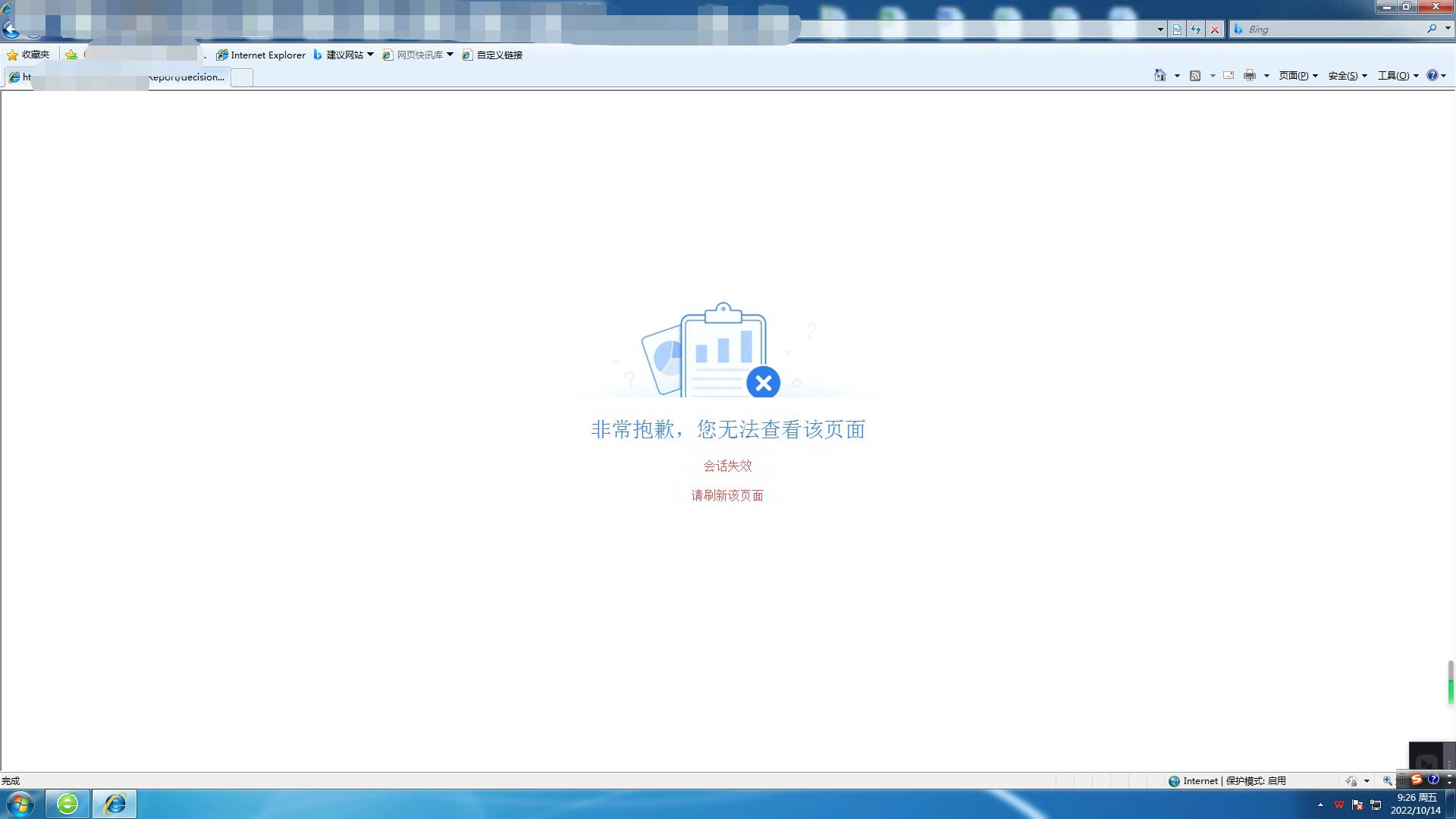Click the Sogou input method S icon
Viewport: 1456px width, 819px height.
click(x=1416, y=780)
